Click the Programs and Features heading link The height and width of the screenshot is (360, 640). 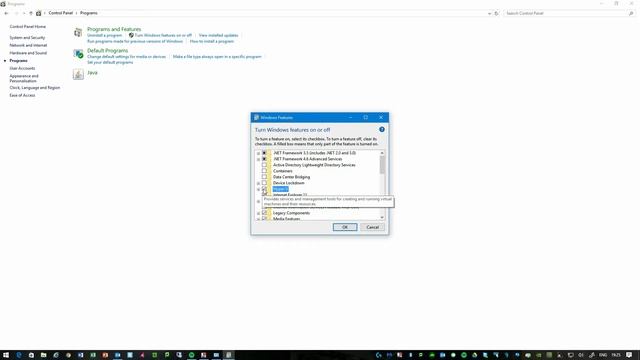coord(114,29)
